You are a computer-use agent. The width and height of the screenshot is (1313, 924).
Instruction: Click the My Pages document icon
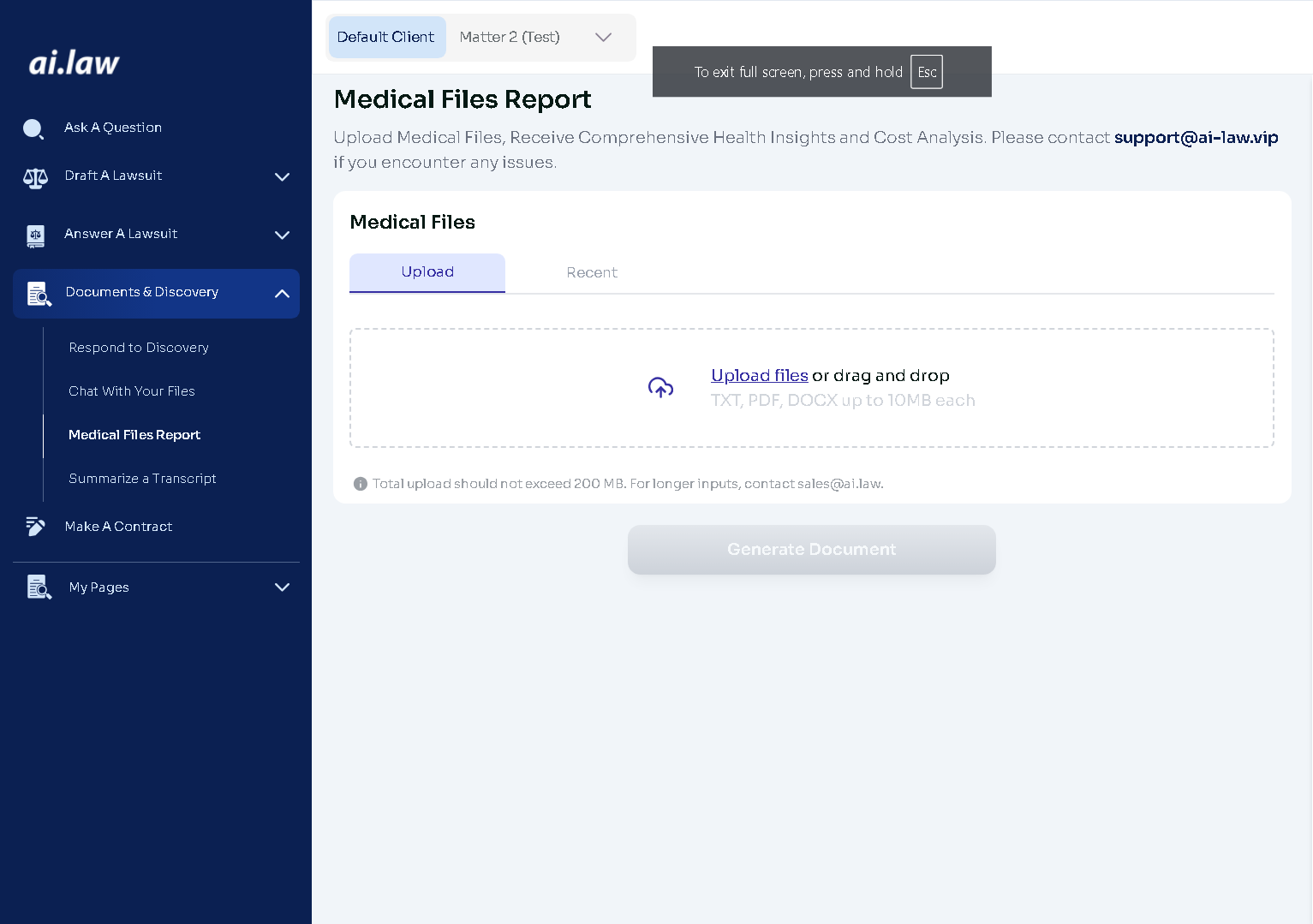tap(39, 587)
